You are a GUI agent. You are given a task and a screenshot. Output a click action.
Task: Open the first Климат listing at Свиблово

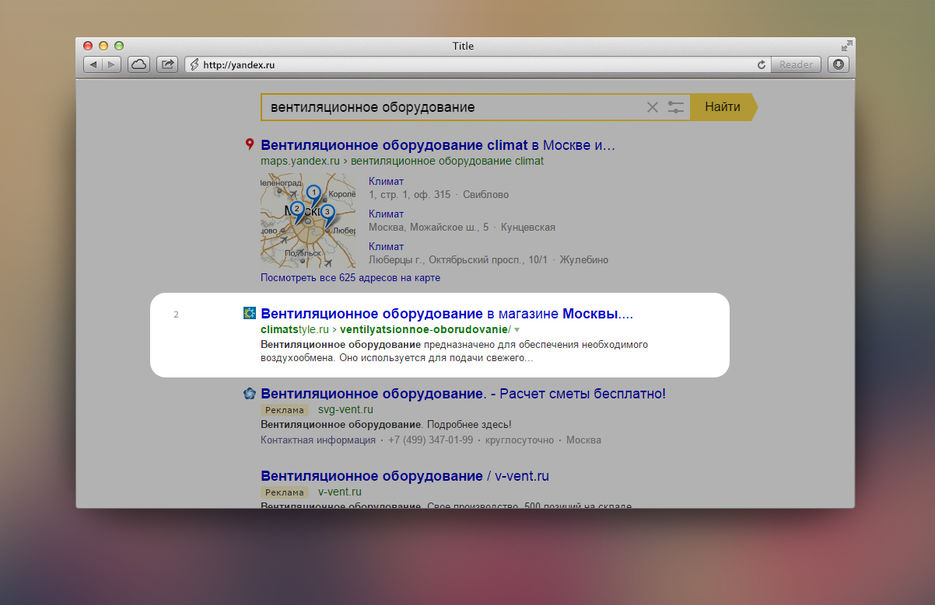[386, 181]
